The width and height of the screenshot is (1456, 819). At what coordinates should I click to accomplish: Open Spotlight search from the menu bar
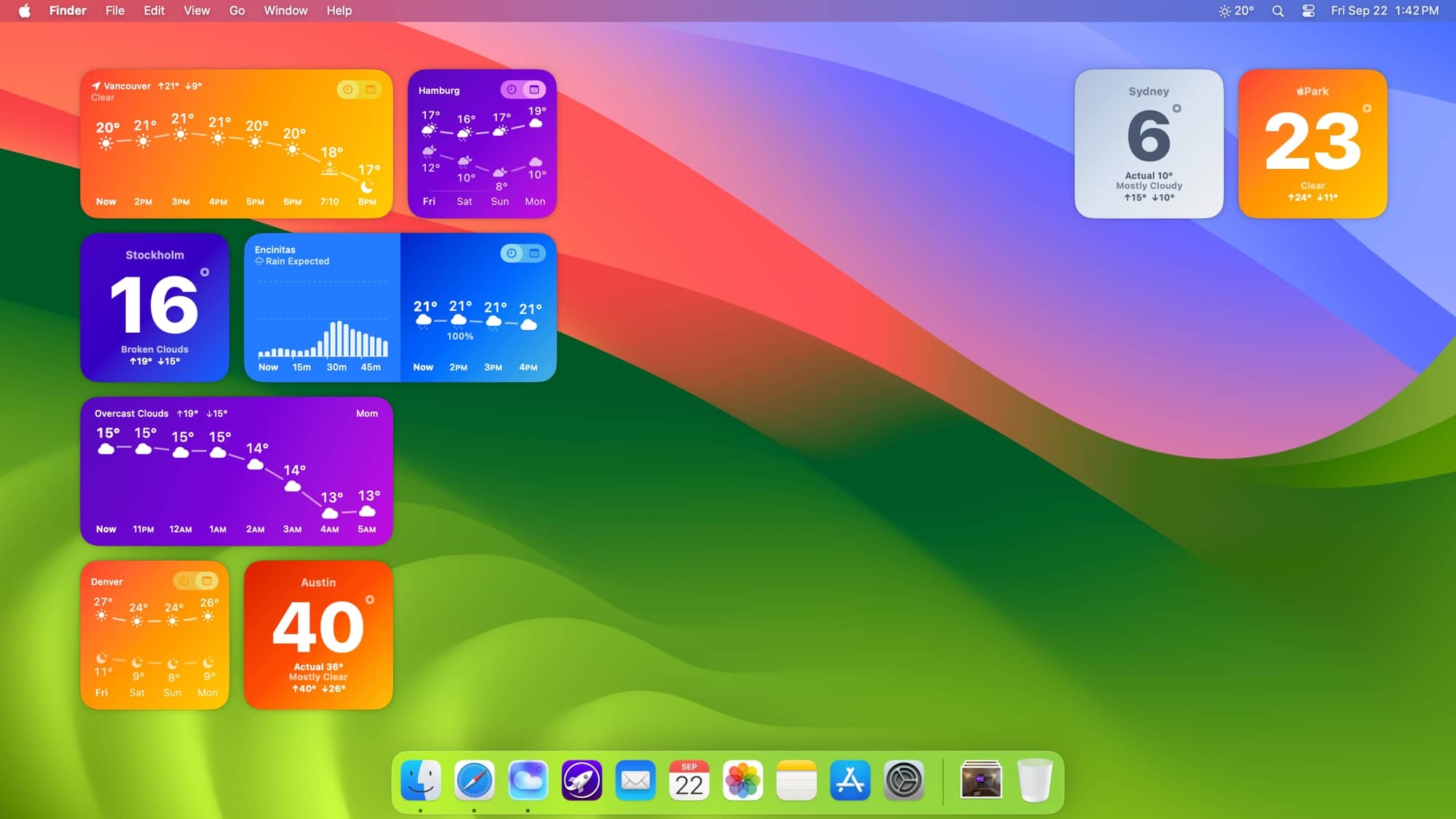(1278, 10)
